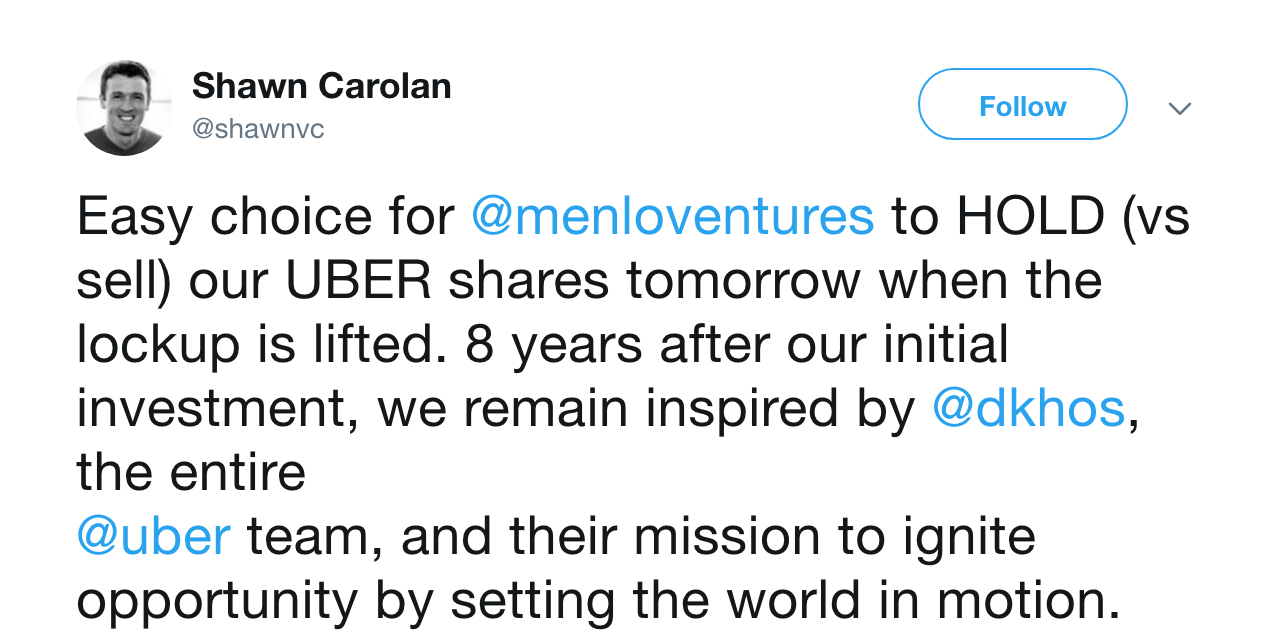Click the word "lockup" in the tweet

pos(158,345)
